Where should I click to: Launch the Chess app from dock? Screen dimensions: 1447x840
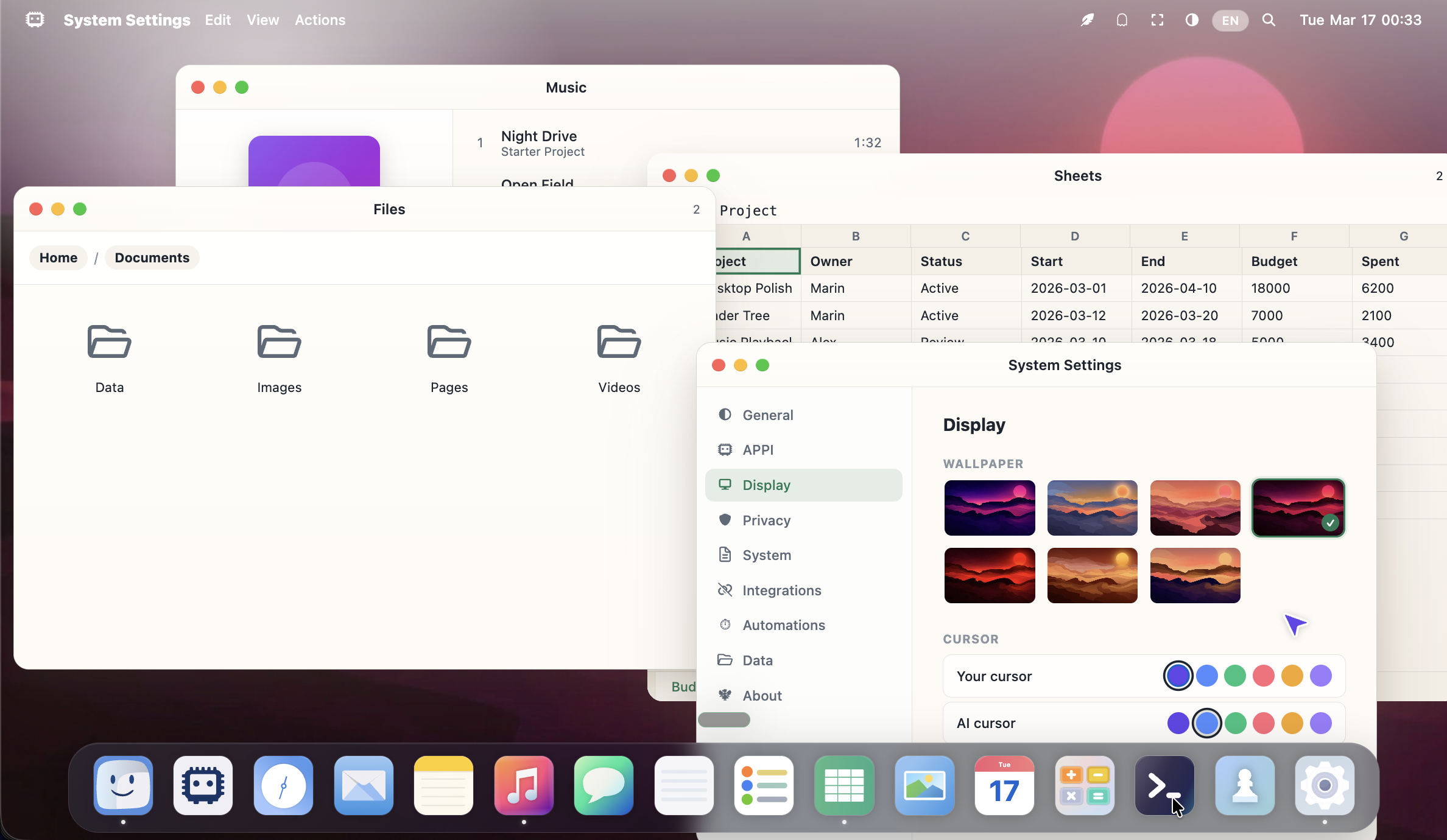click(x=1244, y=785)
